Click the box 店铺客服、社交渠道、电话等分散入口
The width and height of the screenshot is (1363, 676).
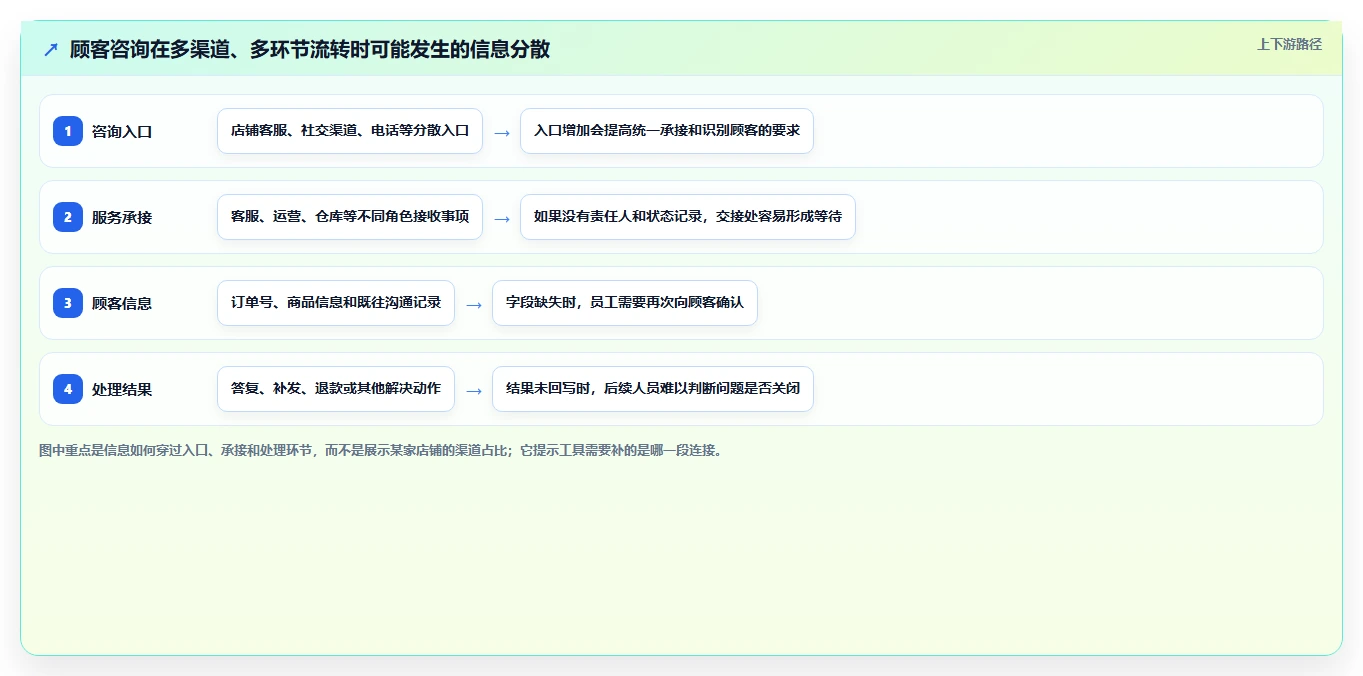350,131
